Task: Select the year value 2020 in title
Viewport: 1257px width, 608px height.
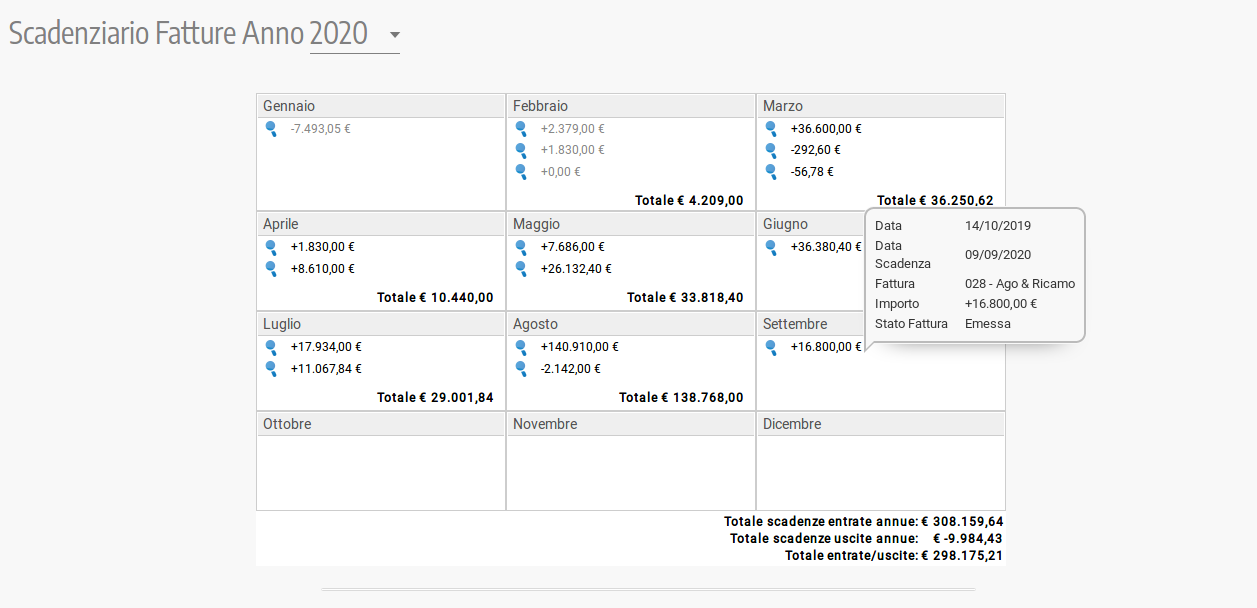Action: (x=340, y=34)
